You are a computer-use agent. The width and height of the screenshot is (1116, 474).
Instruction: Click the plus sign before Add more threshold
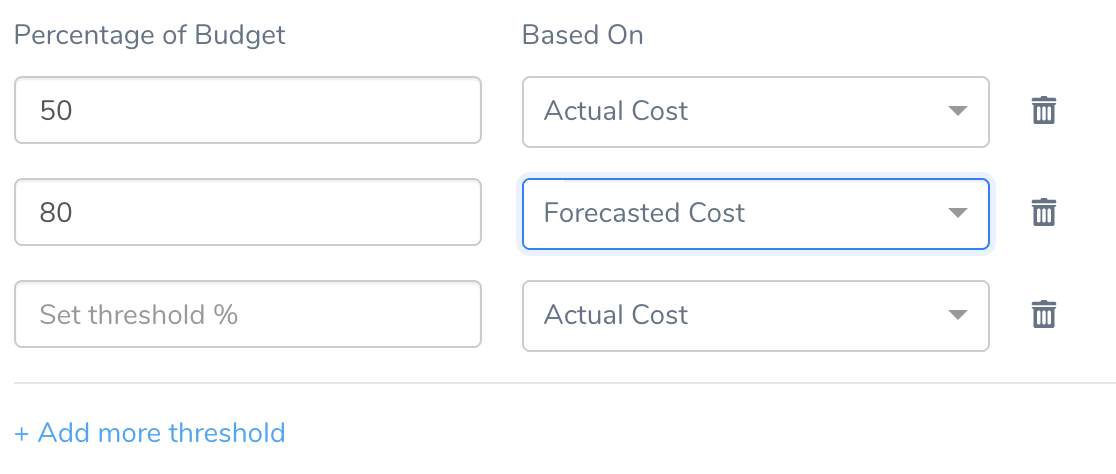pos(21,433)
